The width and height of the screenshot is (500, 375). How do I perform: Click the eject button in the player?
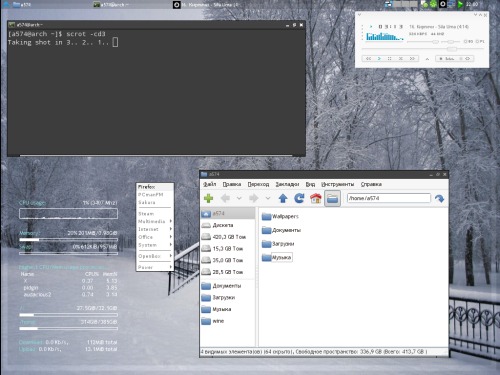click(427, 59)
